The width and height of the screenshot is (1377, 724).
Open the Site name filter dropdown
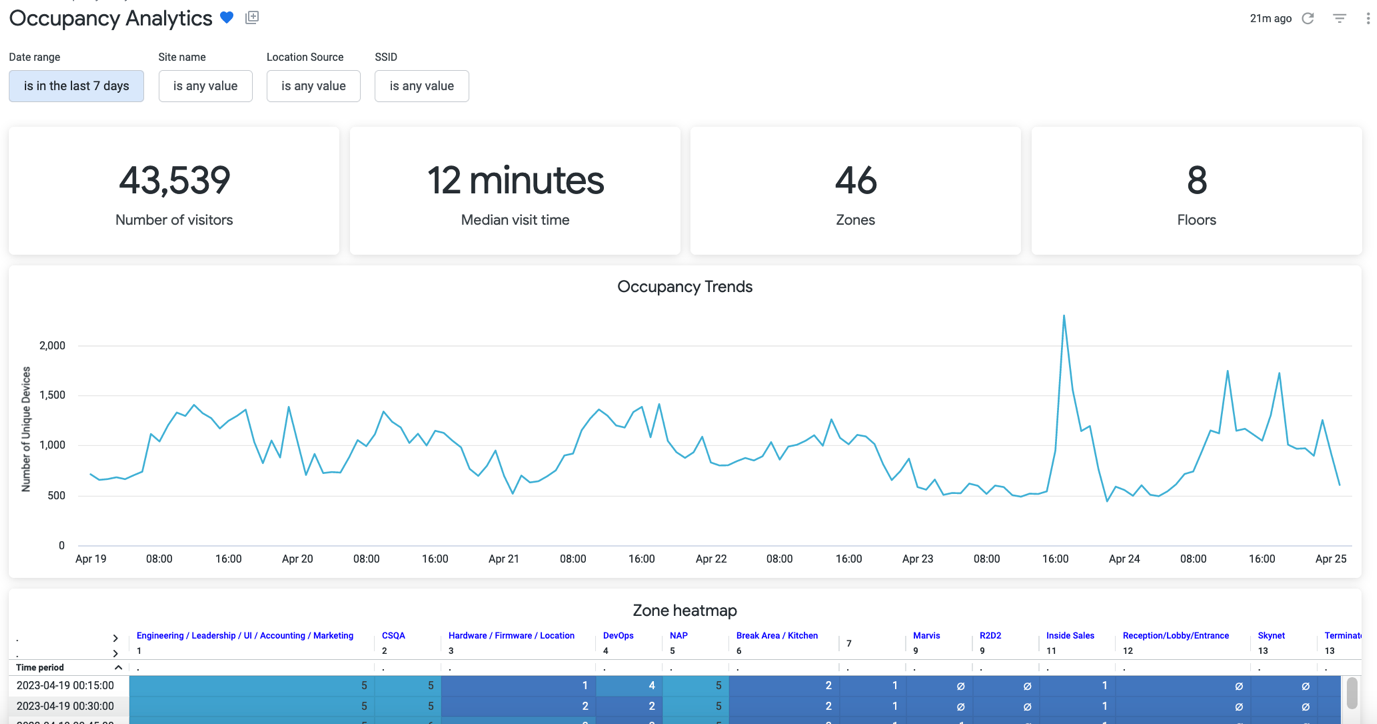pos(205,86)
